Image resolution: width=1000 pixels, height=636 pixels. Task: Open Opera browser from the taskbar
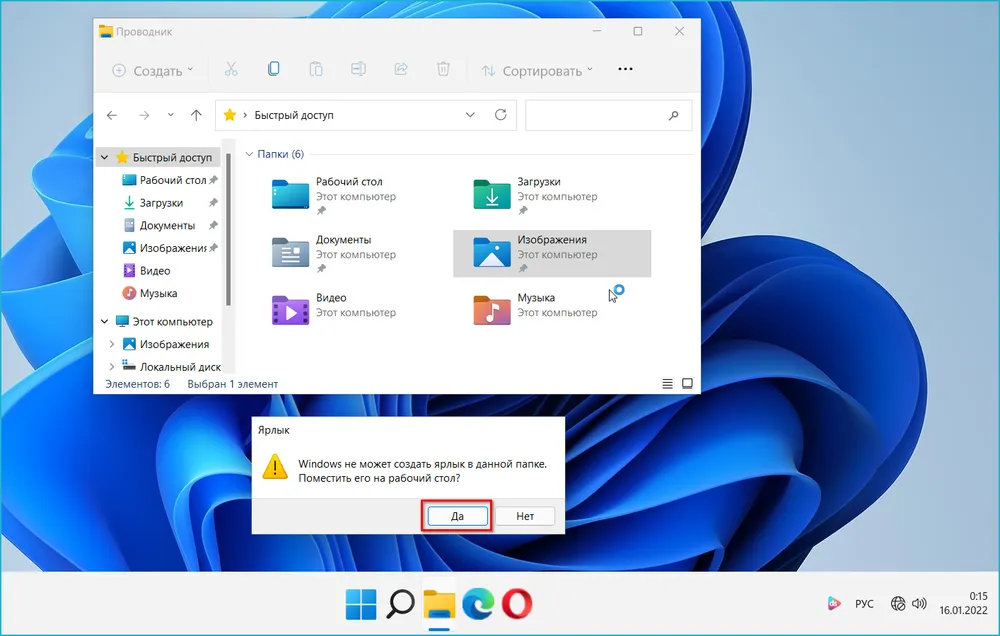click(x=516, y=603)
